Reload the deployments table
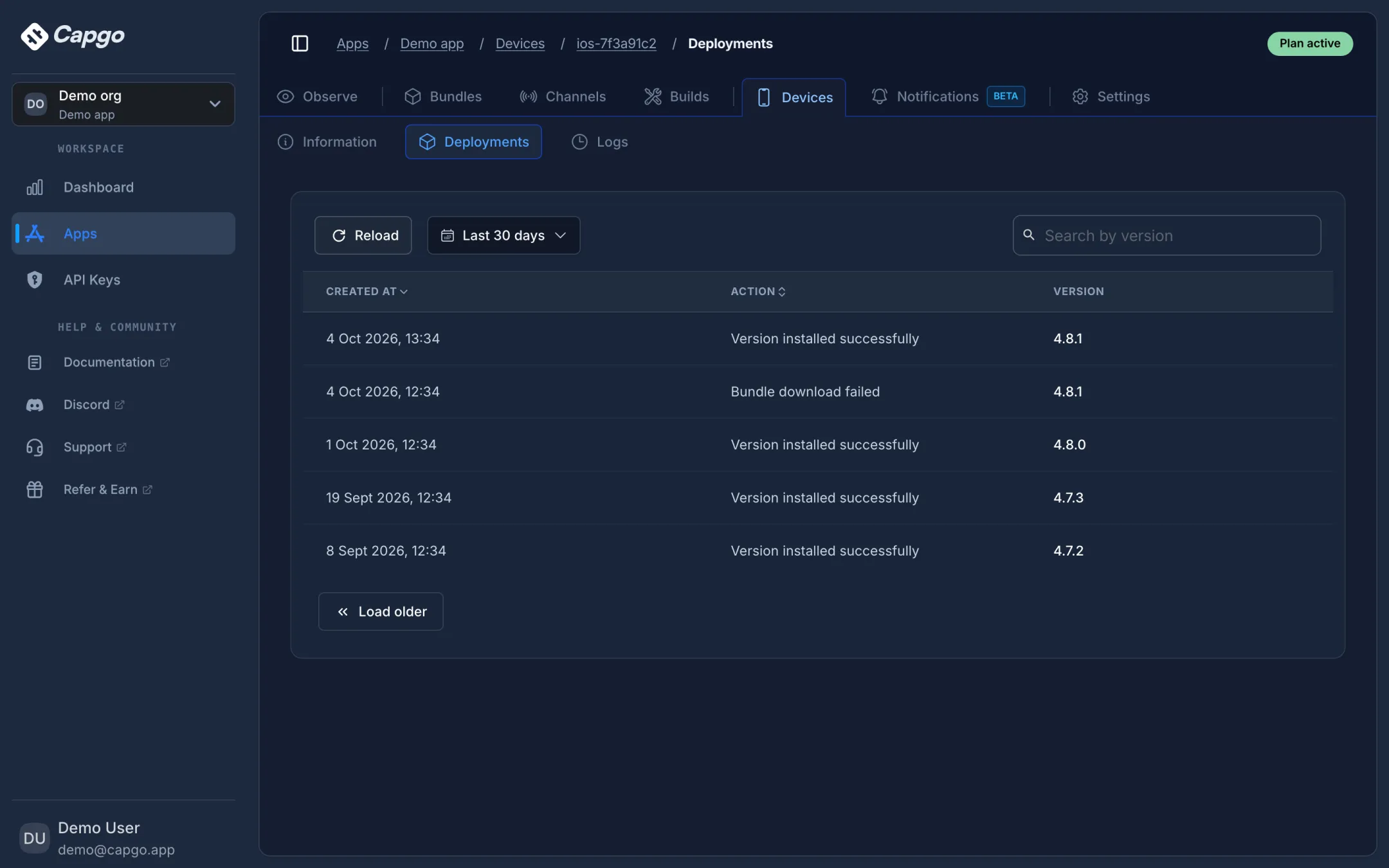This screenshot has height=868, width=1389. (x=363, y=235)
